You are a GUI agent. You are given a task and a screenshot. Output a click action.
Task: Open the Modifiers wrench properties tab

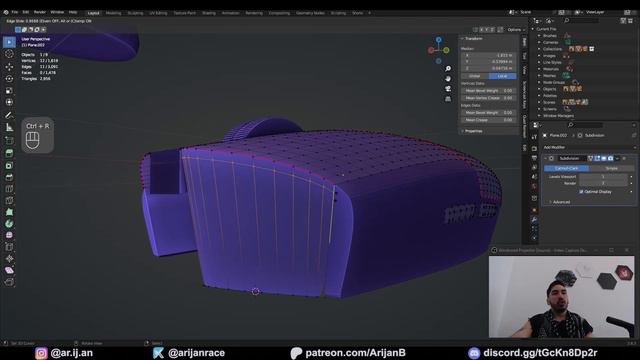click(x=534, y=220)
